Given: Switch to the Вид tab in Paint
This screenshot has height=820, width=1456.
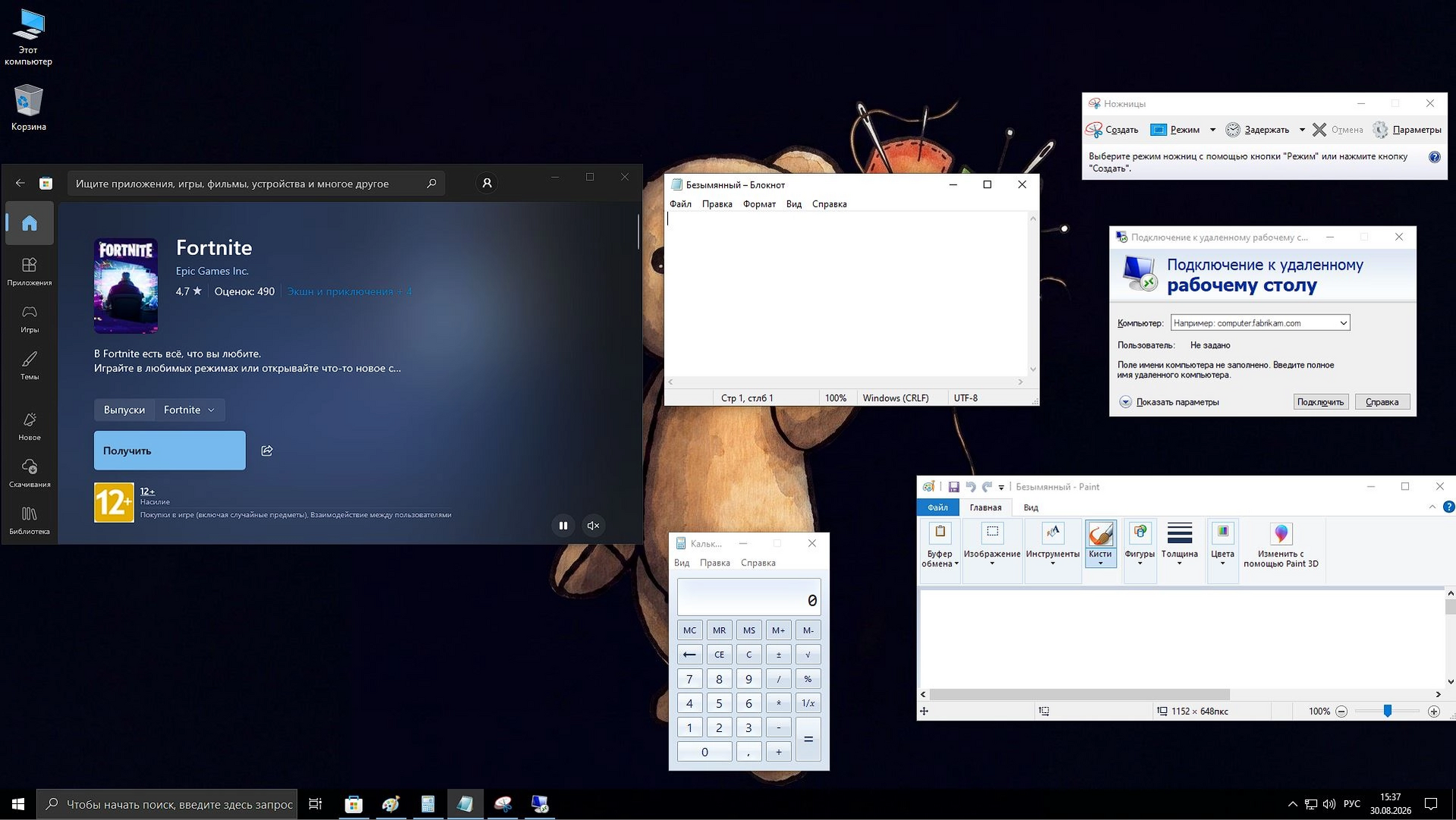Looking at the screenshot, I should [x=1030, y=507].
